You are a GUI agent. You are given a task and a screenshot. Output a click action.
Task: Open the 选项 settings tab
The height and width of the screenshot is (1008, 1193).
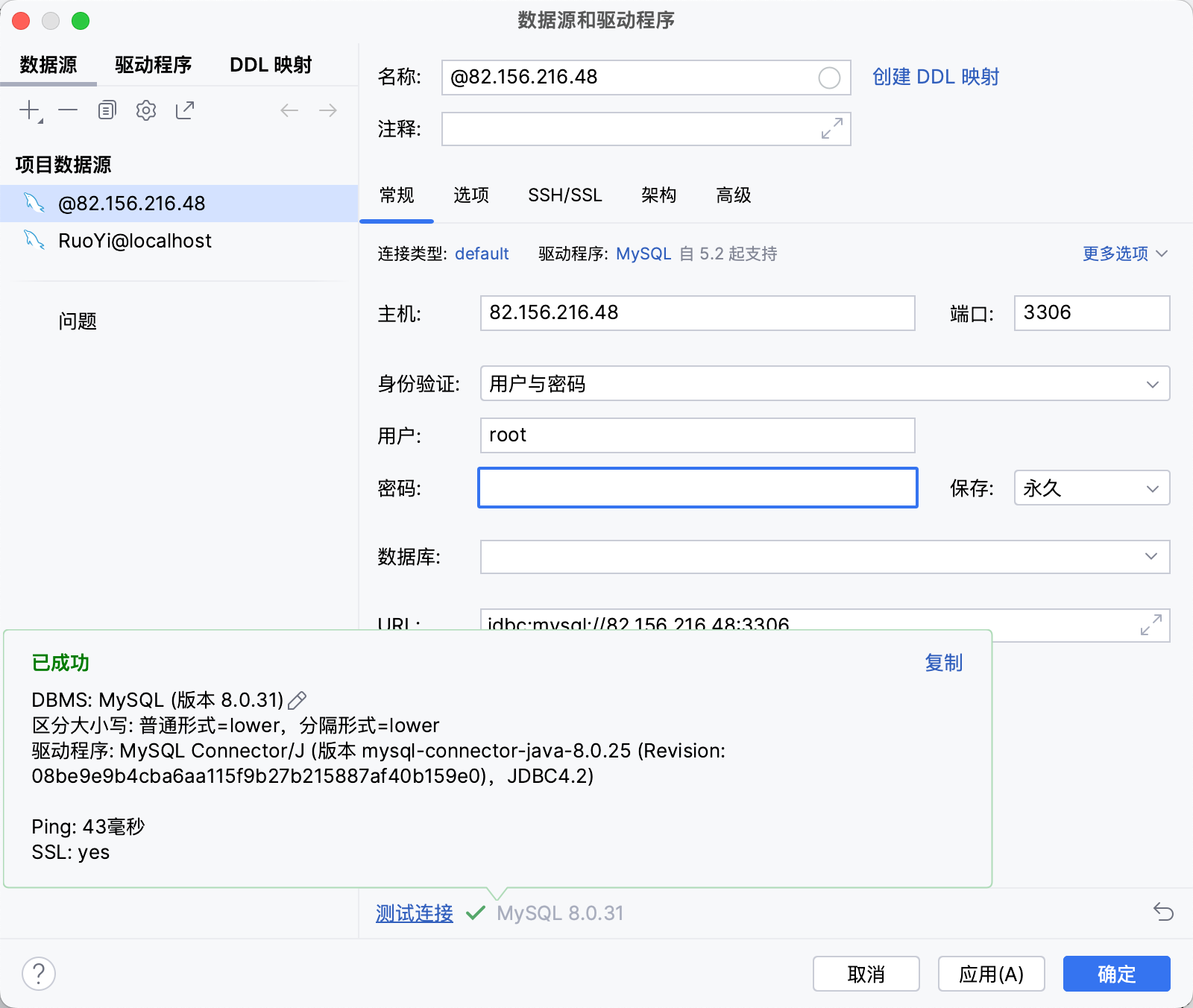click(471, 195)
